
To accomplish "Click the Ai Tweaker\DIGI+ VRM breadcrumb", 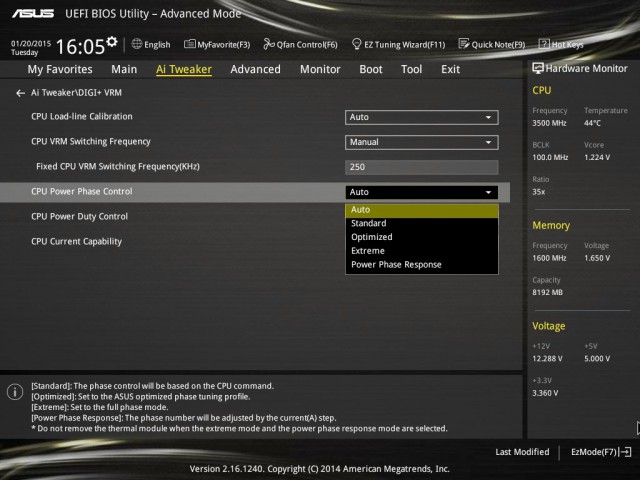I will coord(76,93).
